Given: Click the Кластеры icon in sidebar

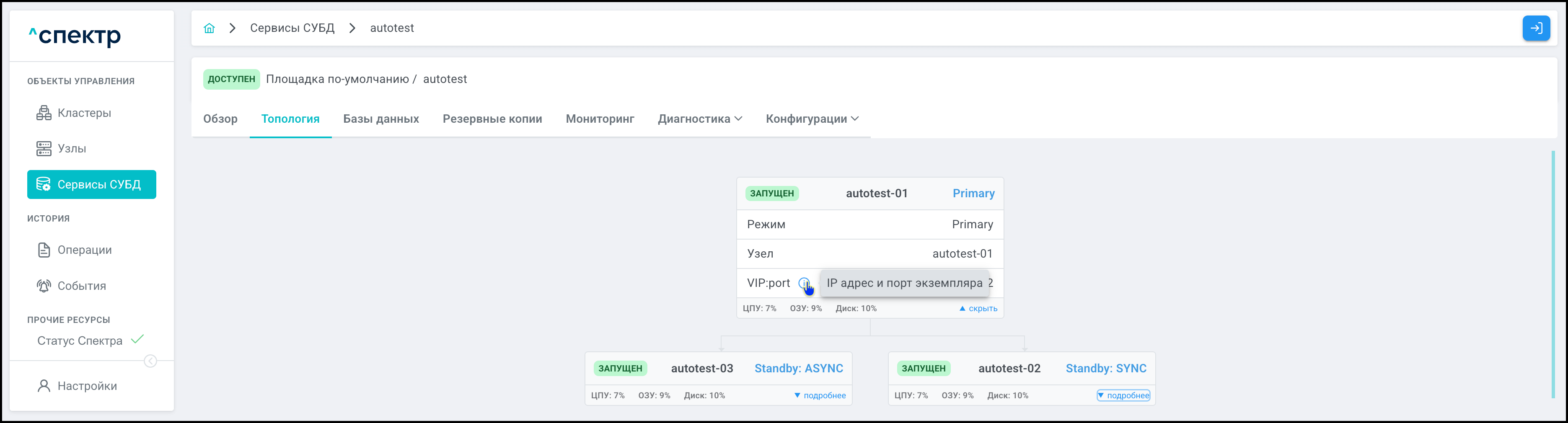Looking at the screenshot, I should tap(44, 113).
